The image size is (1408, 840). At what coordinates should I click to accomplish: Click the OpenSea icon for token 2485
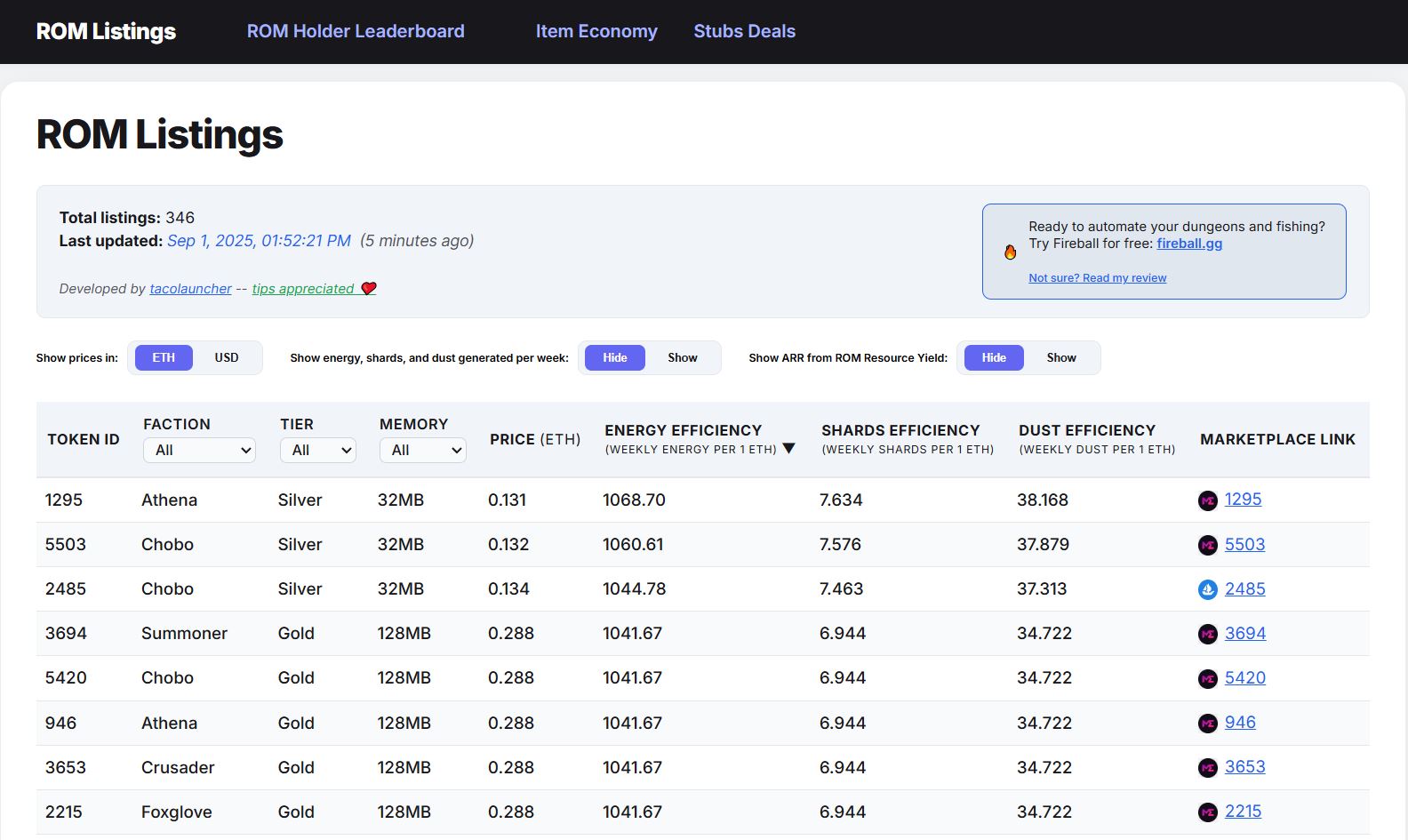pyautogui.click(x=1207, y=589)
